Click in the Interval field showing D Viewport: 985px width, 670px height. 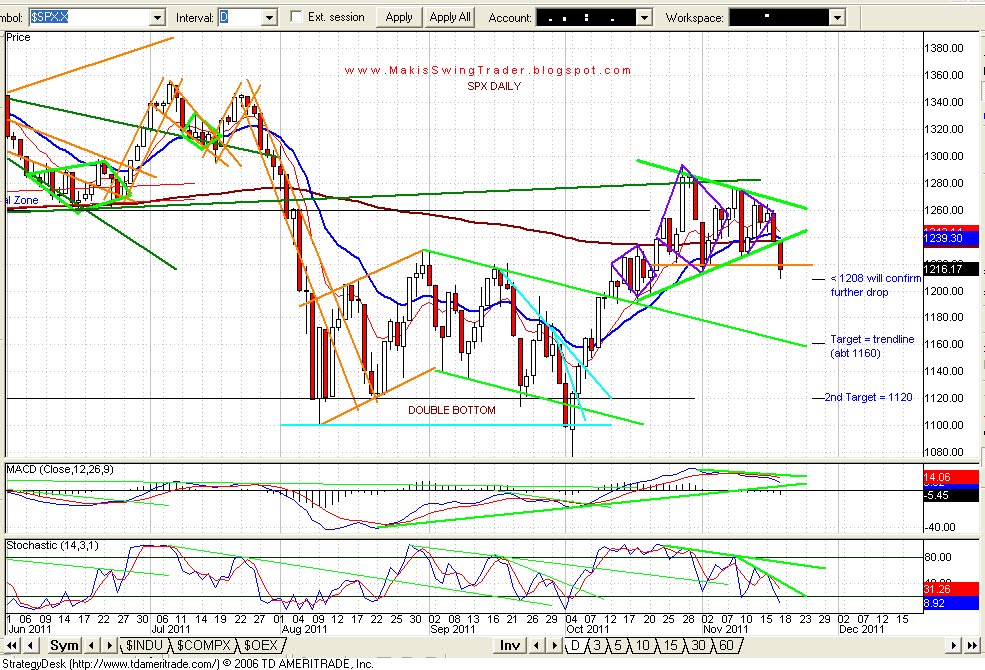point(240,18)
